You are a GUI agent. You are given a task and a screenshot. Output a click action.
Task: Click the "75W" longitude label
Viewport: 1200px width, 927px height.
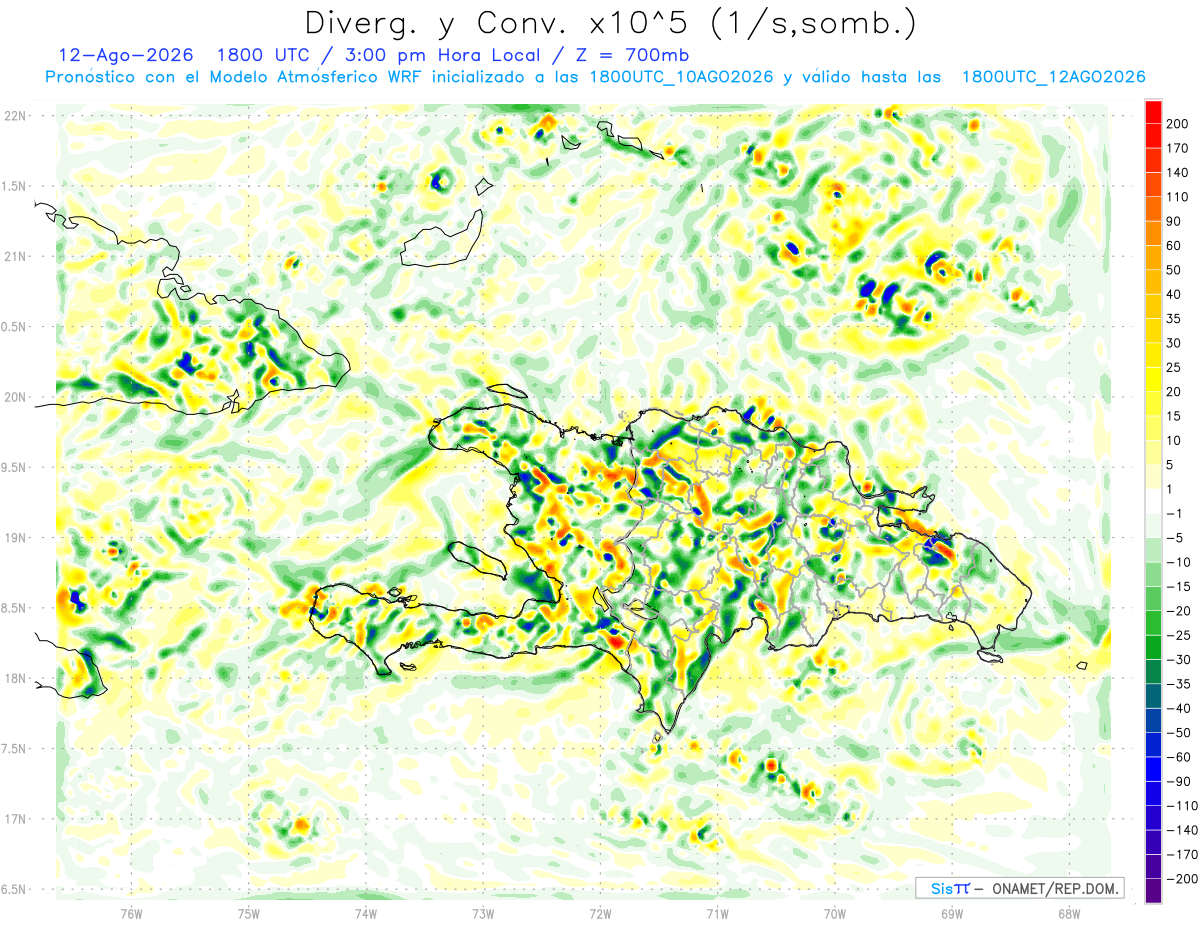(x=249, y=913)
